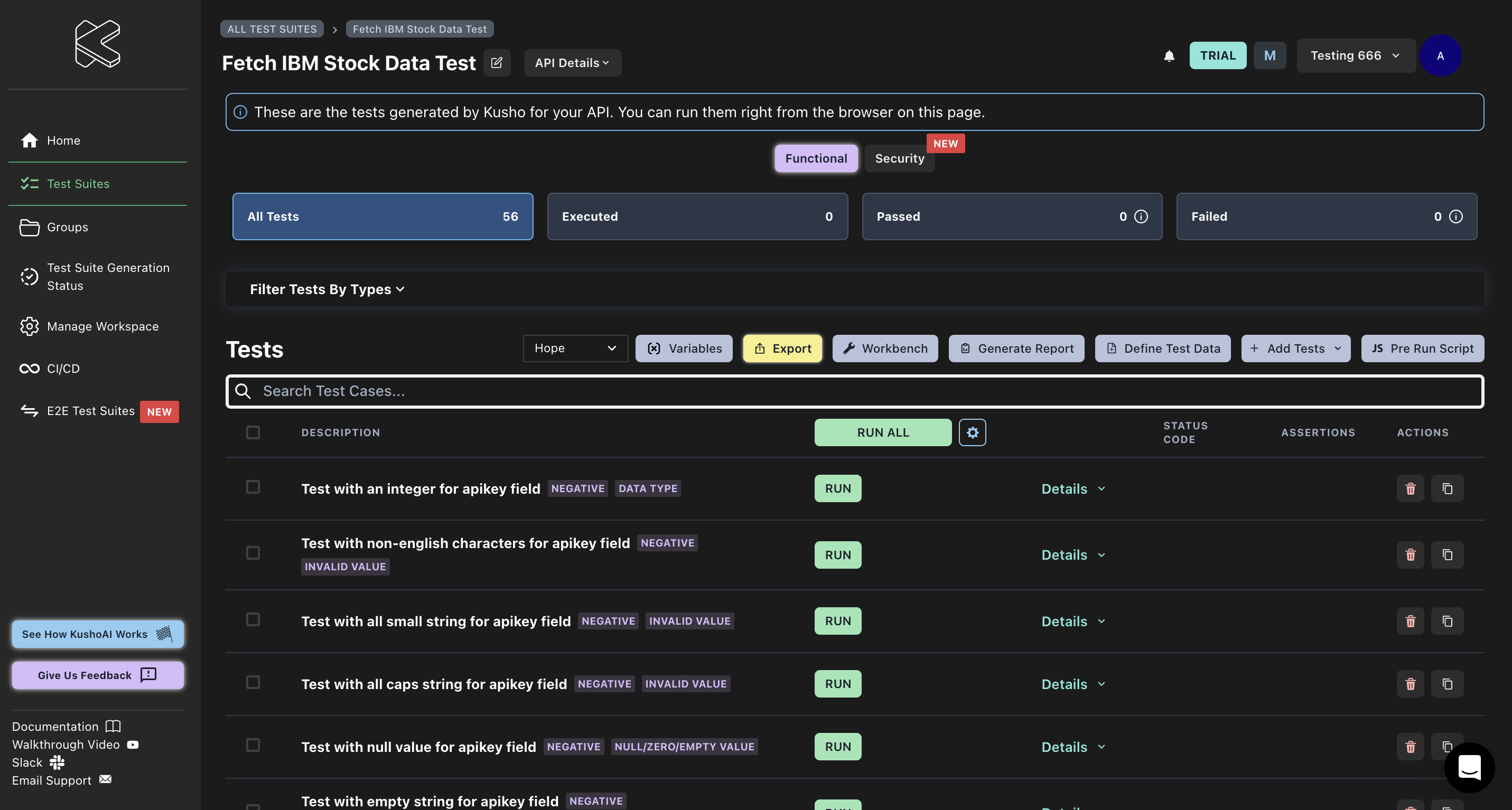Viewport: 1512px width, 810px height.
Task: Open the Hope environment dropdown
Action: tap(575, 349)
